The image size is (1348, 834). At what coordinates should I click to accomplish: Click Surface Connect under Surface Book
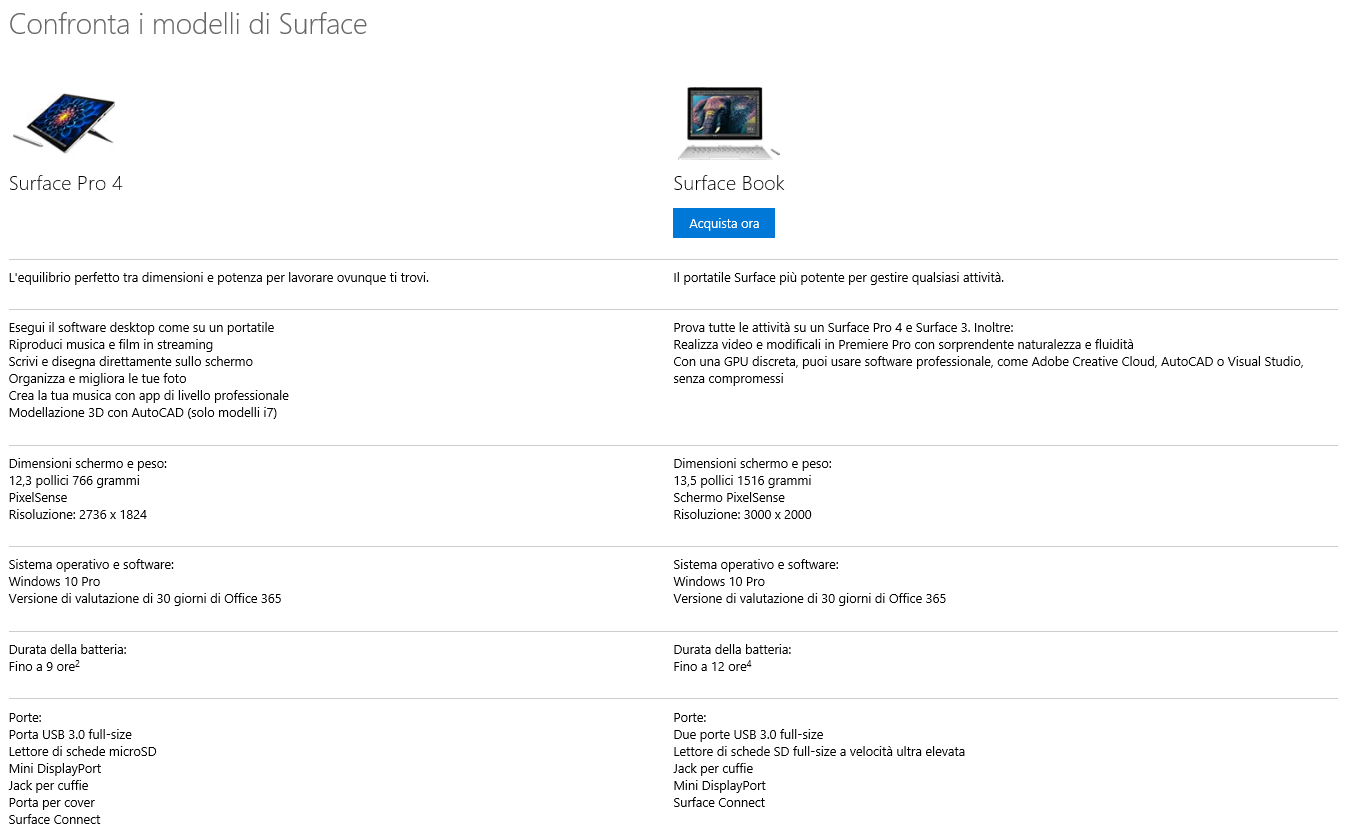click(x=719, y=803)
